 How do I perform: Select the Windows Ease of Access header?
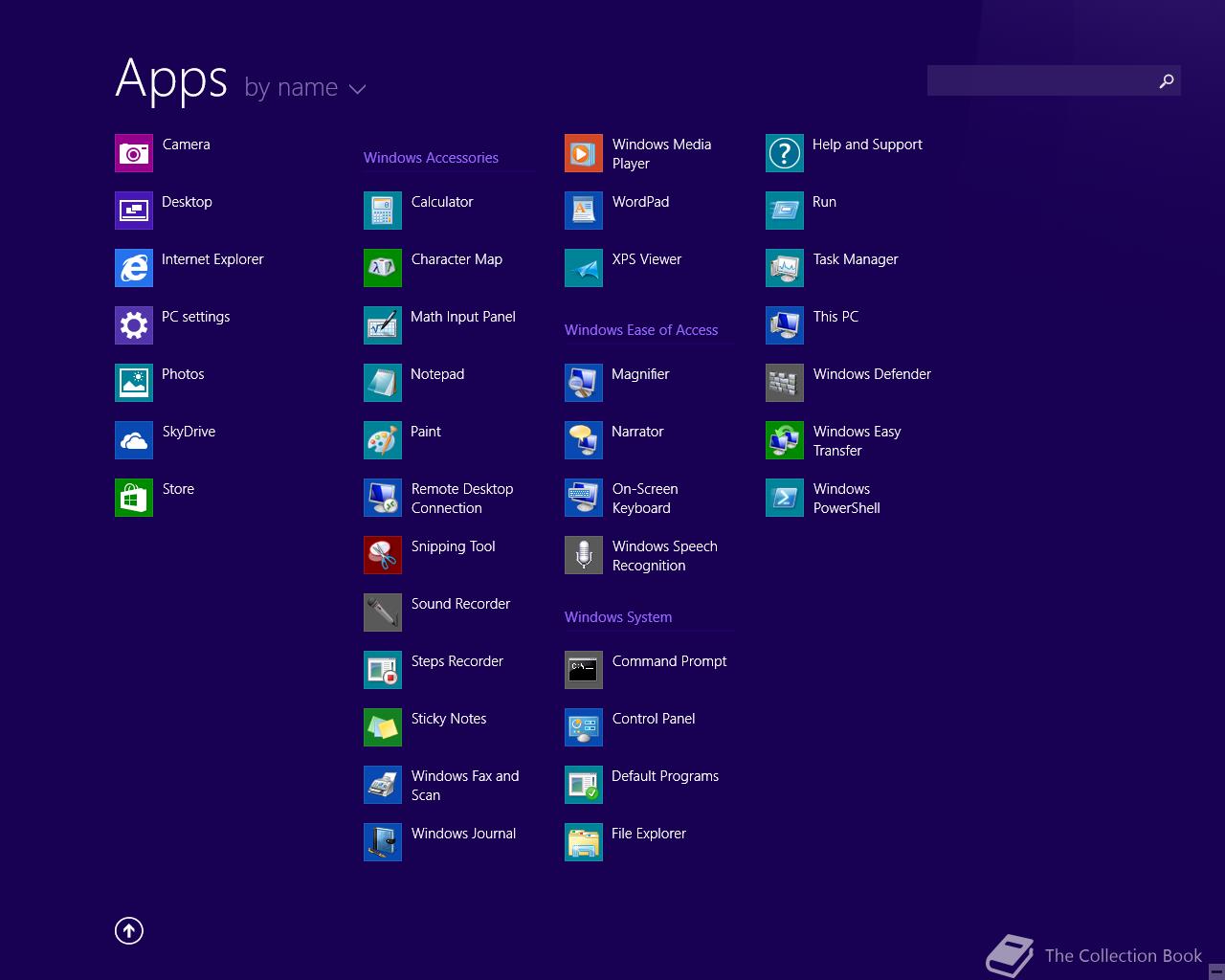(x=641, y=330)
